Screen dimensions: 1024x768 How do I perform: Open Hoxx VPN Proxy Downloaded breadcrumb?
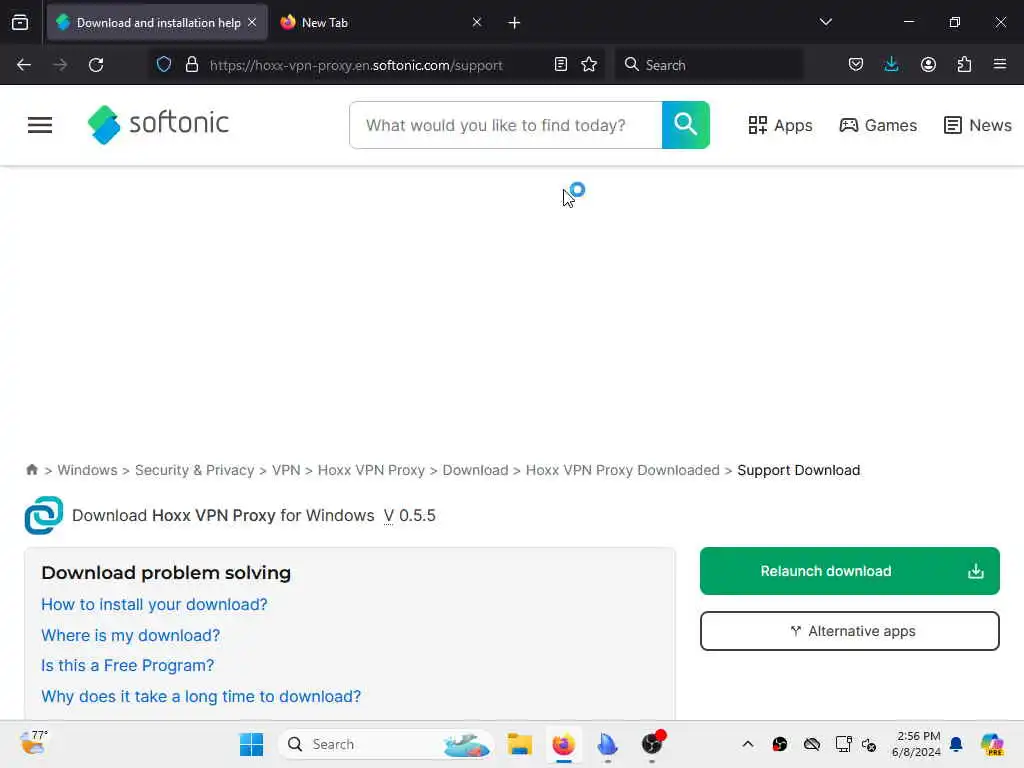(x=622, y=470)
